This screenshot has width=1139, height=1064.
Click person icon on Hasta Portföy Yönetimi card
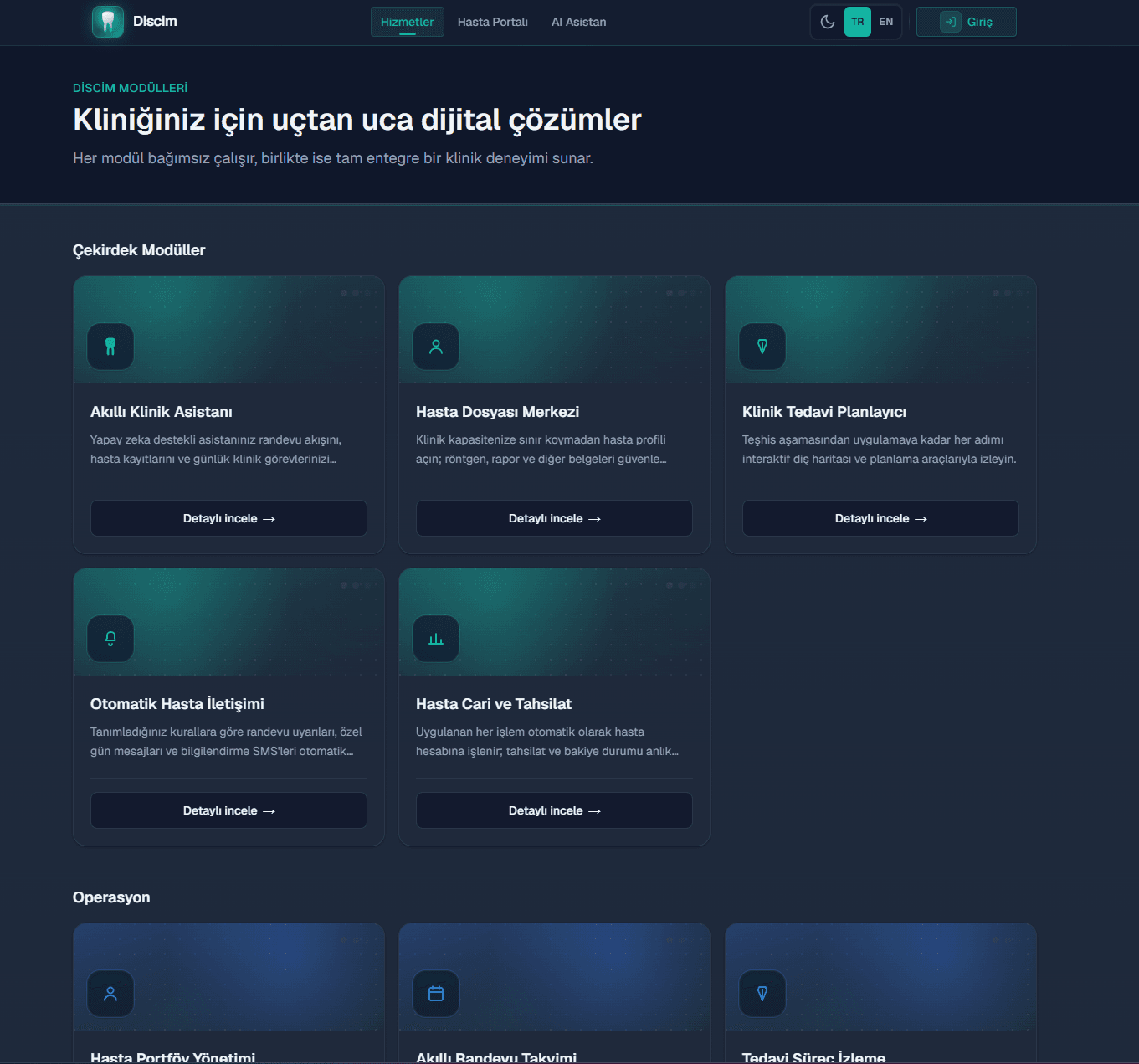click(110, 994)
